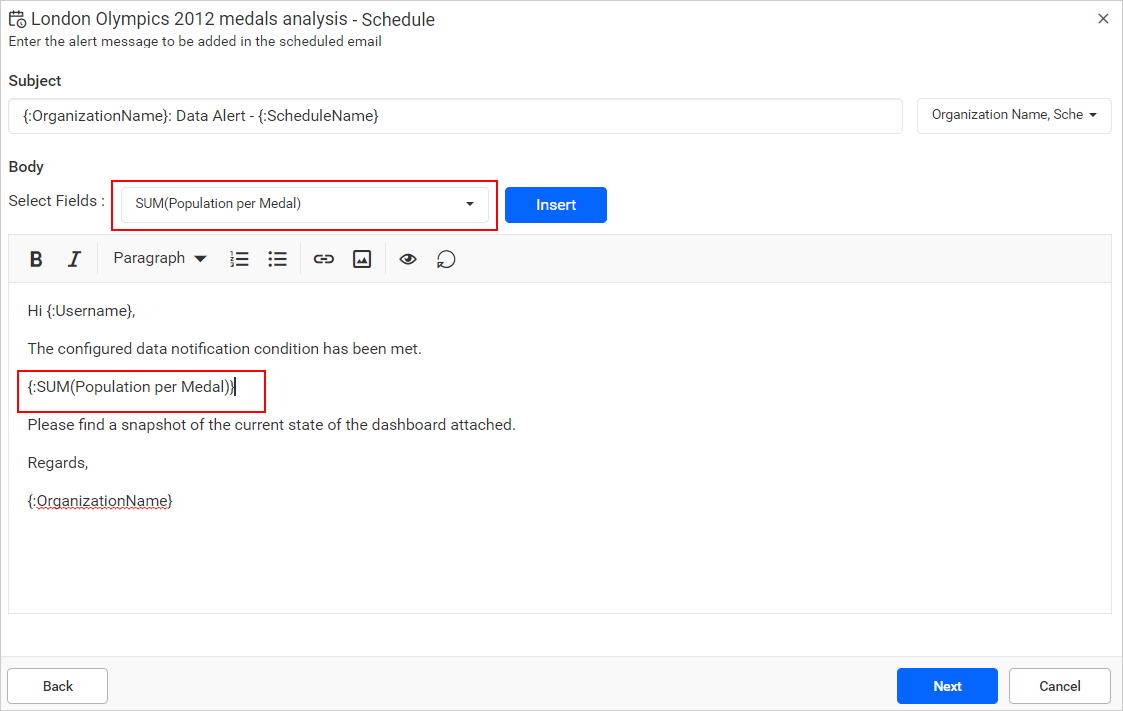Go Back to the previous step
The width and height of the screenshot is (1123, 711).
[57, 685]
